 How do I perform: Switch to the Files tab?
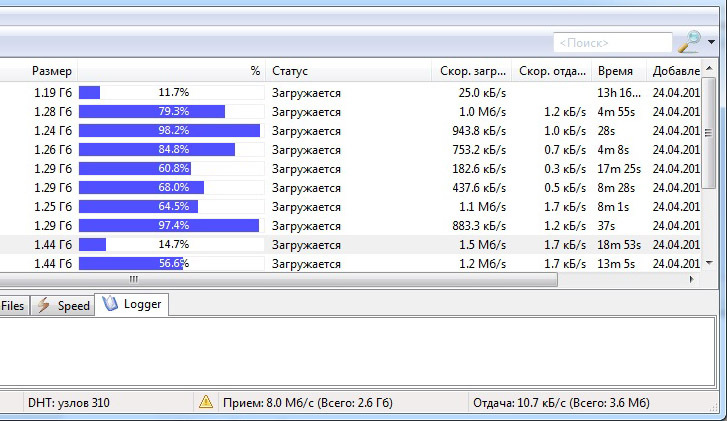pyautogui.click(x=13, y=306)
